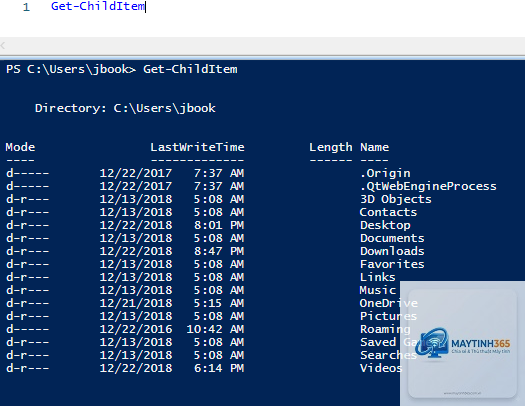
Task: Select the Documents folder name
Action: coord(392,238)
